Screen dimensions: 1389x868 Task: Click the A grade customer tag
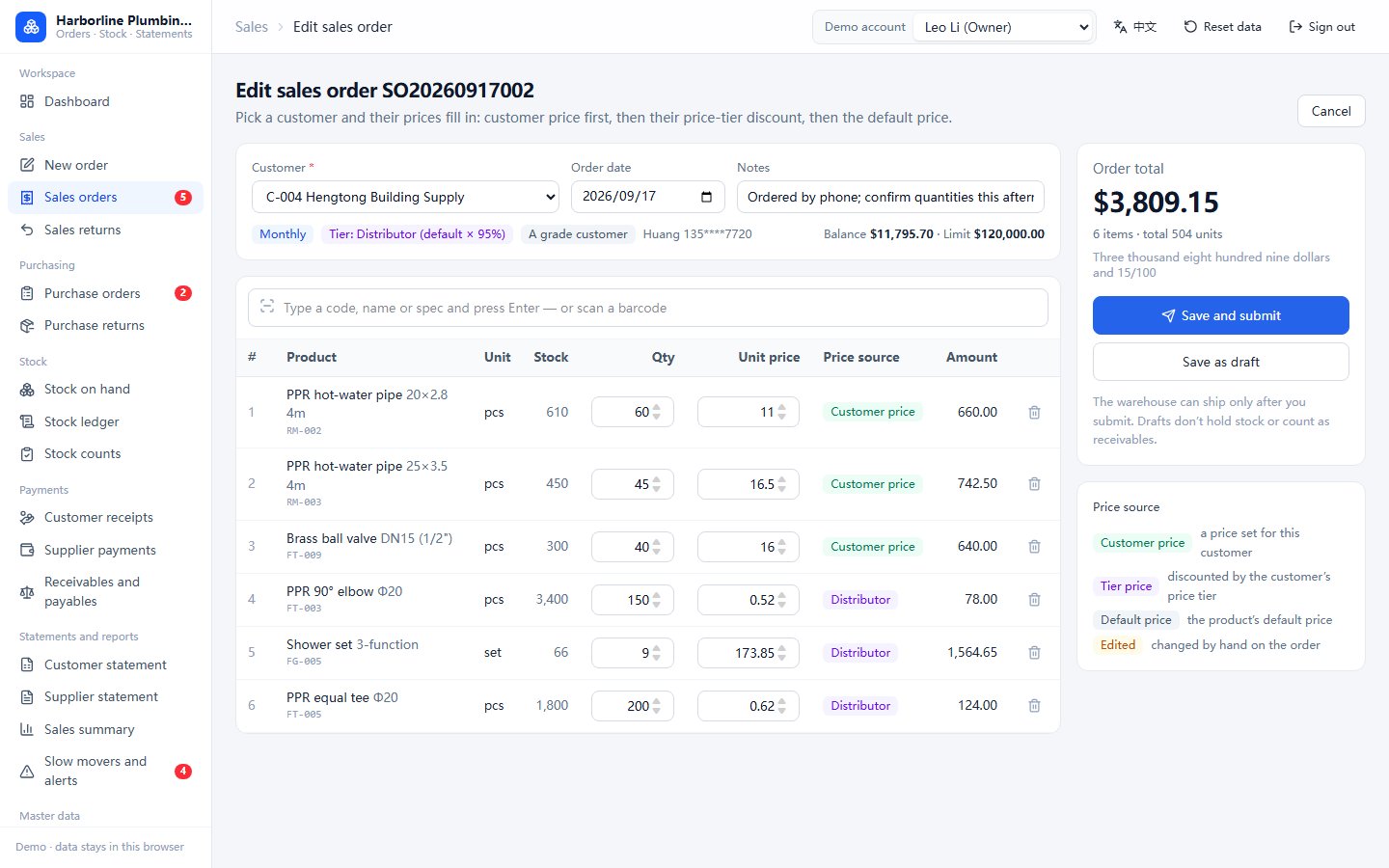point(578,234)
